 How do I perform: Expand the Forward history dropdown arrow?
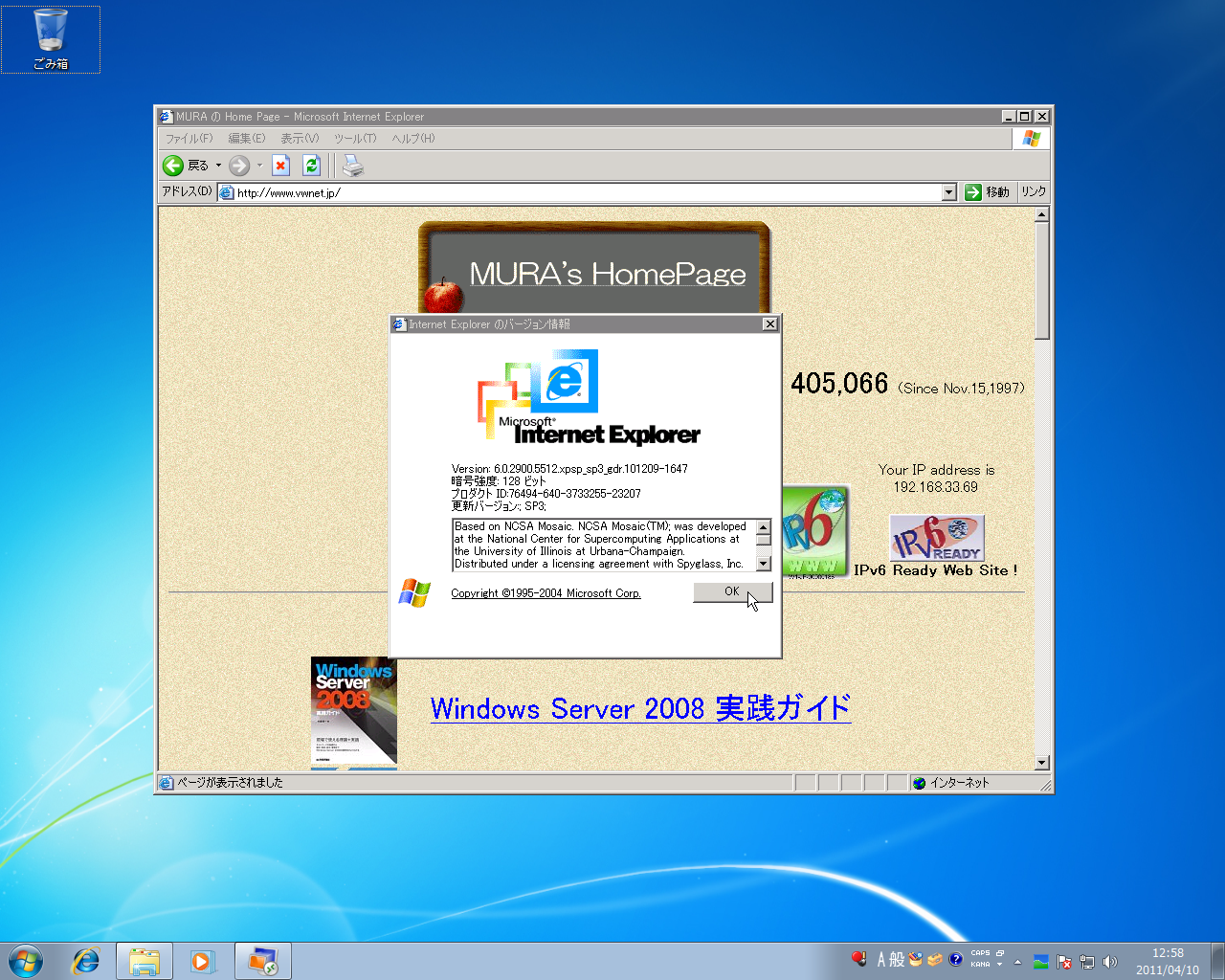click(259, 166)
